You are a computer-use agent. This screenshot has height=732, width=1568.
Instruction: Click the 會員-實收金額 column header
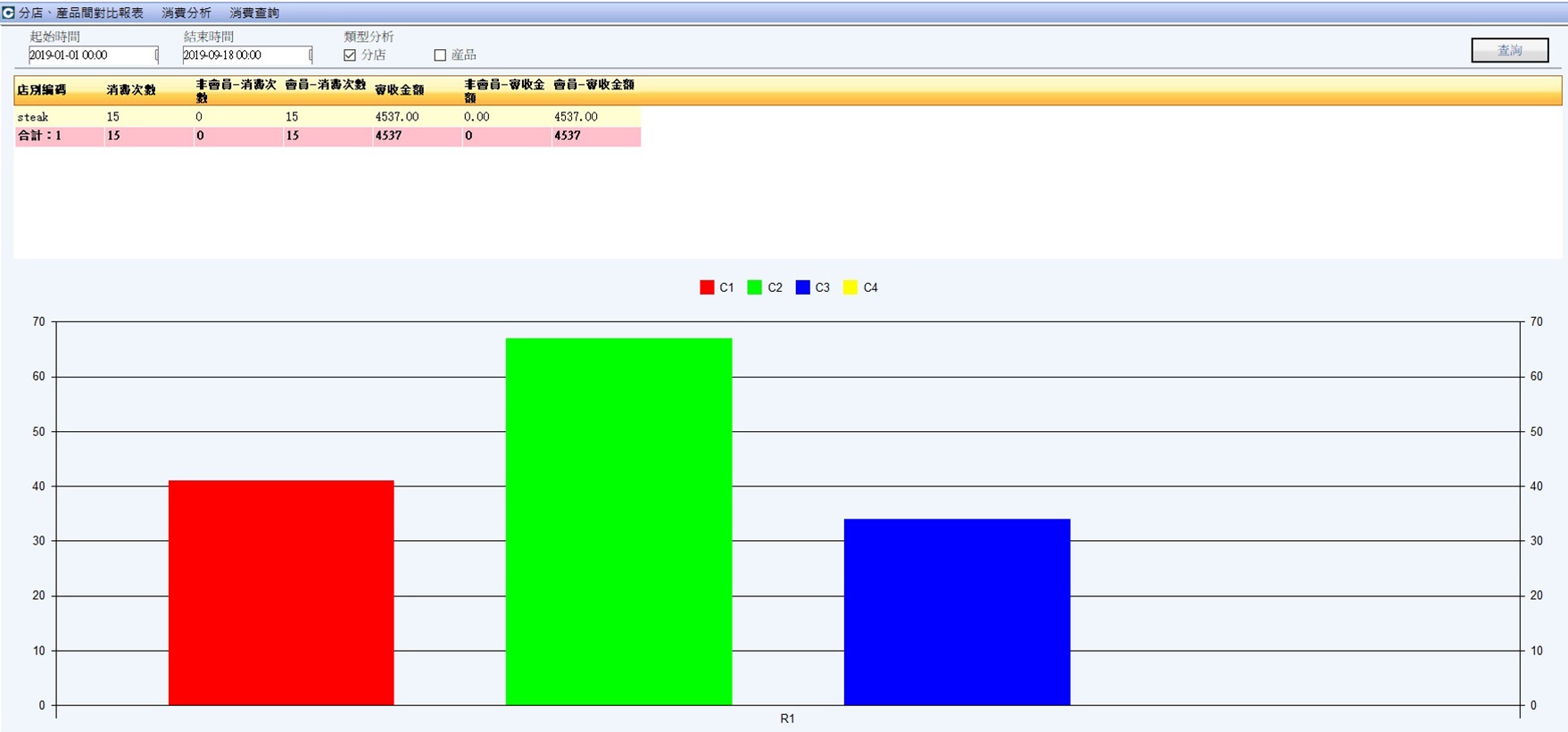[x=594, y=85]
